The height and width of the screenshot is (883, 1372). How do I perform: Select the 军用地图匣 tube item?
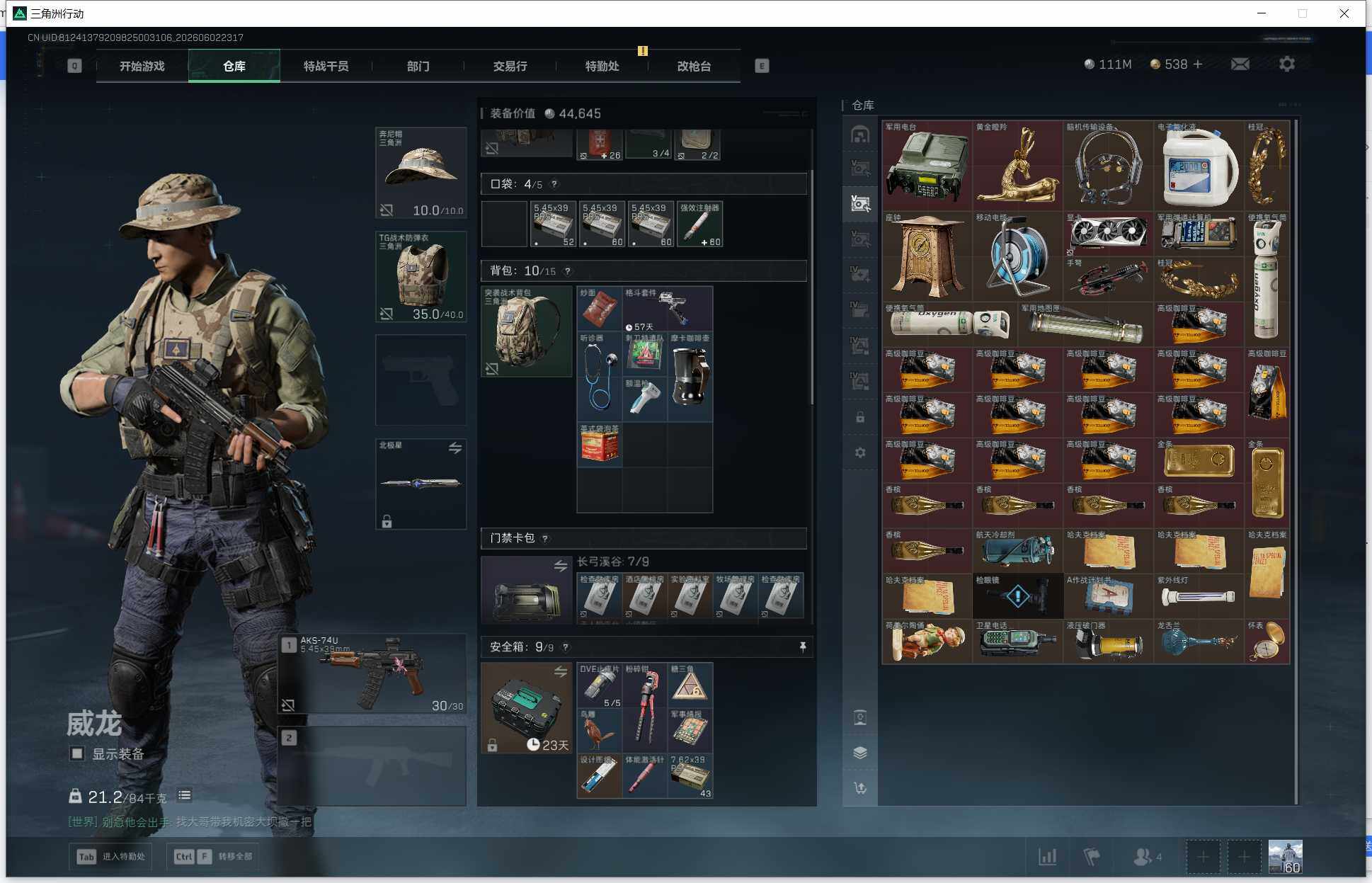click(1085, 324)
